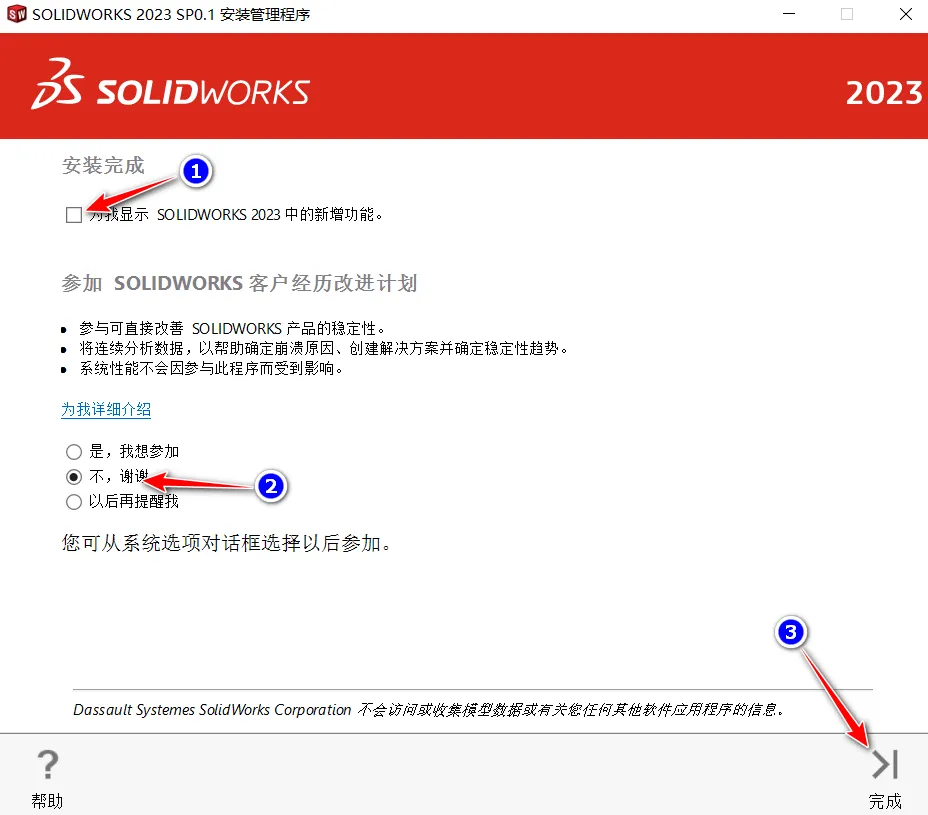Click the 2023 year text in banner
The image size is (928, 815).
click(x=884, y=93)
